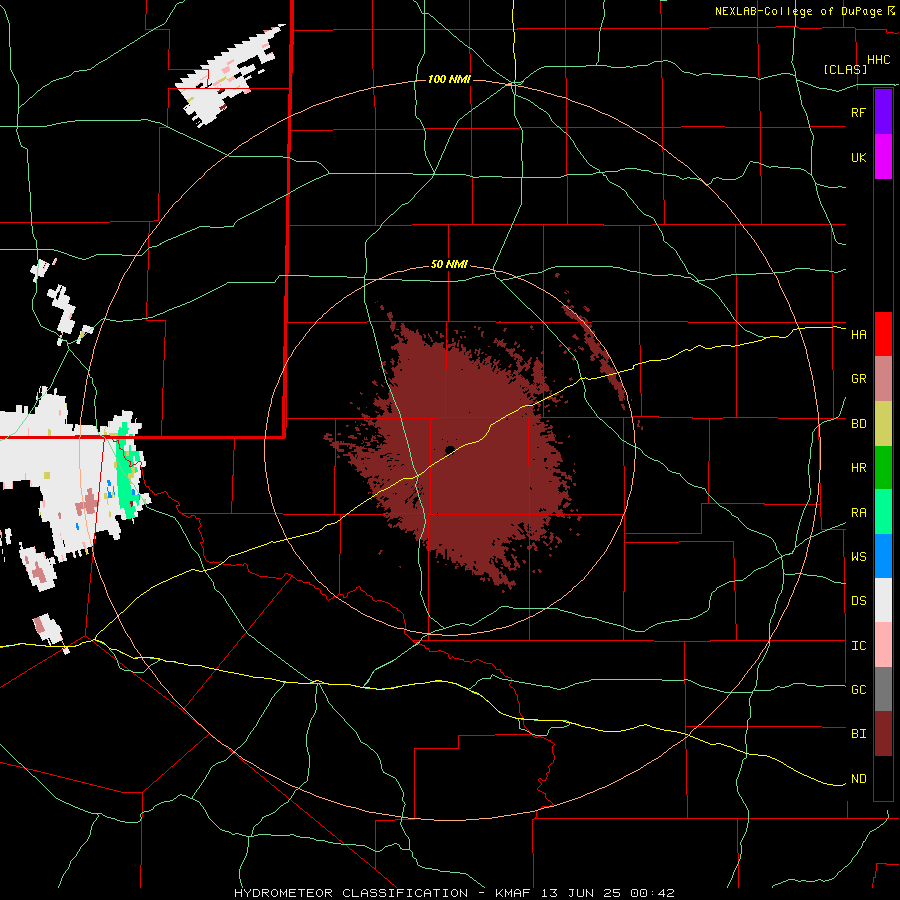Click the HA red legend swatch

(x=883, y=334)
